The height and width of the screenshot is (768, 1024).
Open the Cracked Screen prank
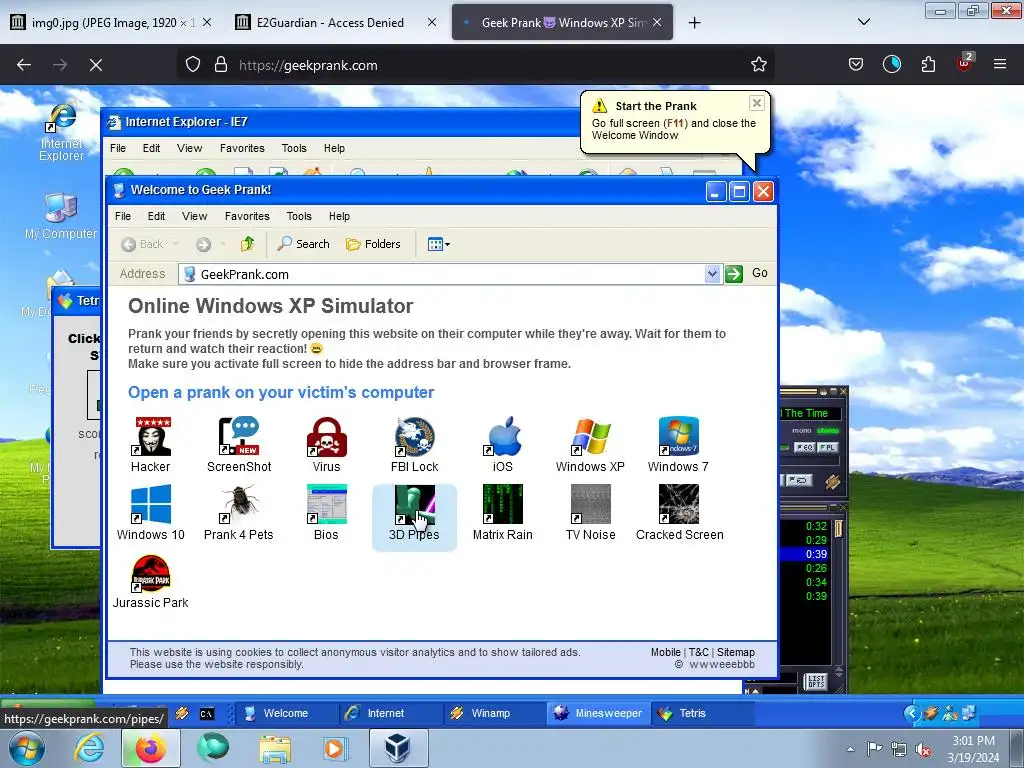679,513
